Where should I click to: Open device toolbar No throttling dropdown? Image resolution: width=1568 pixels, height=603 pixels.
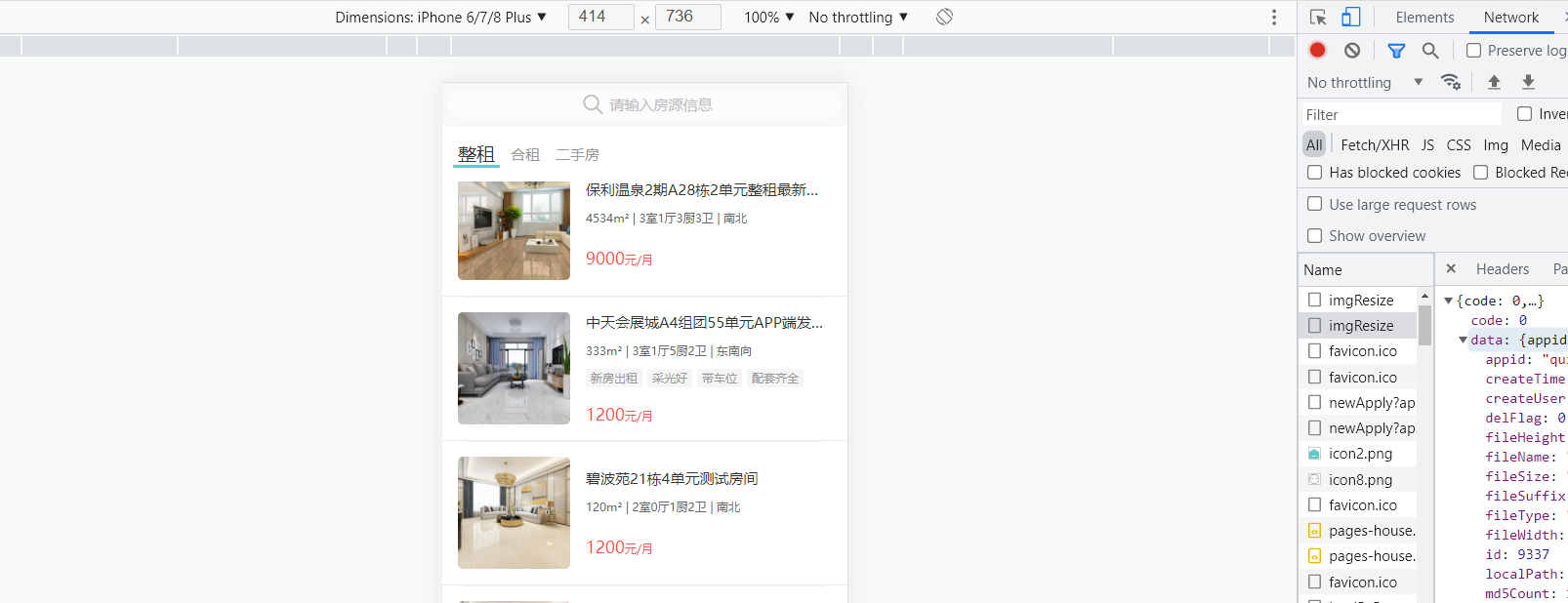[x=858, y=17]
